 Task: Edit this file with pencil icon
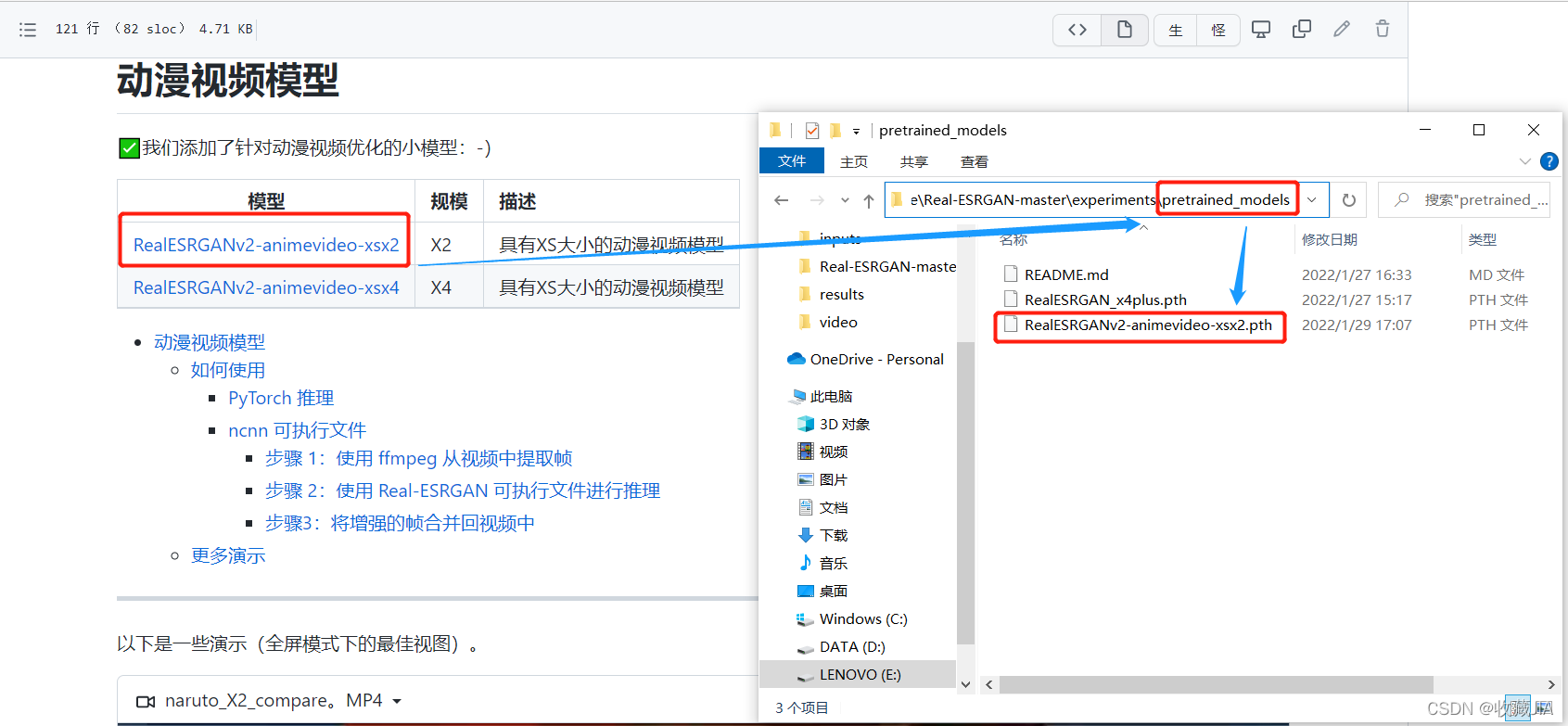click(1342, 30)
